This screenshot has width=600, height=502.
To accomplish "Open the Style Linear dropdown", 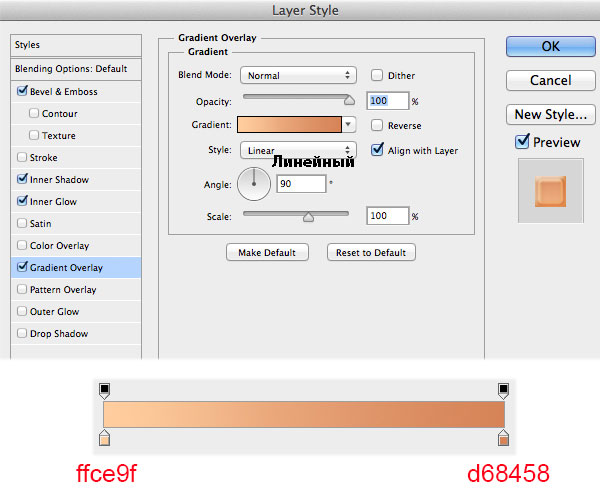I will [x=298, y=150].
